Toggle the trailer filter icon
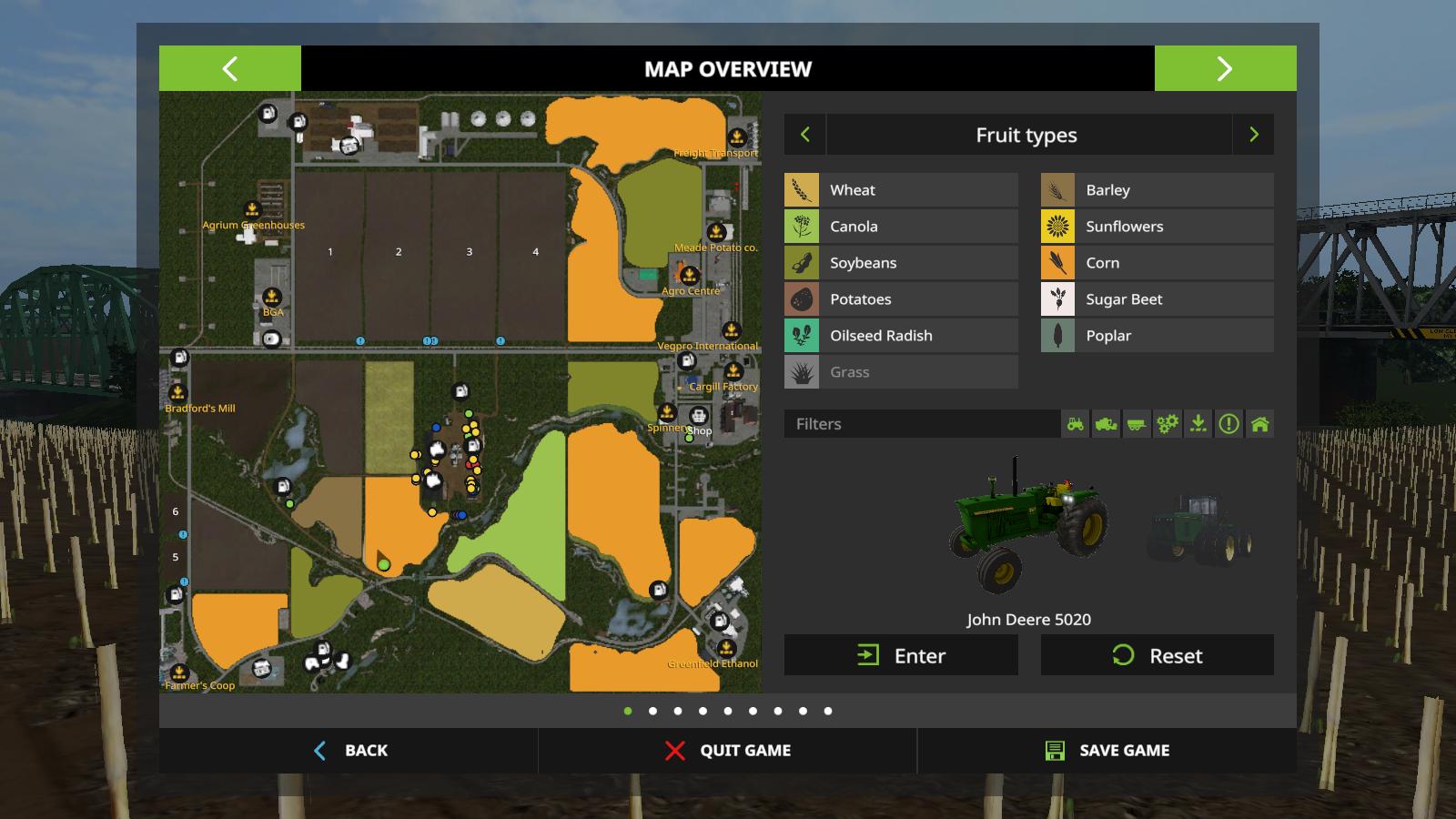Screen dimensions: 1456x819 (1137, 424)
